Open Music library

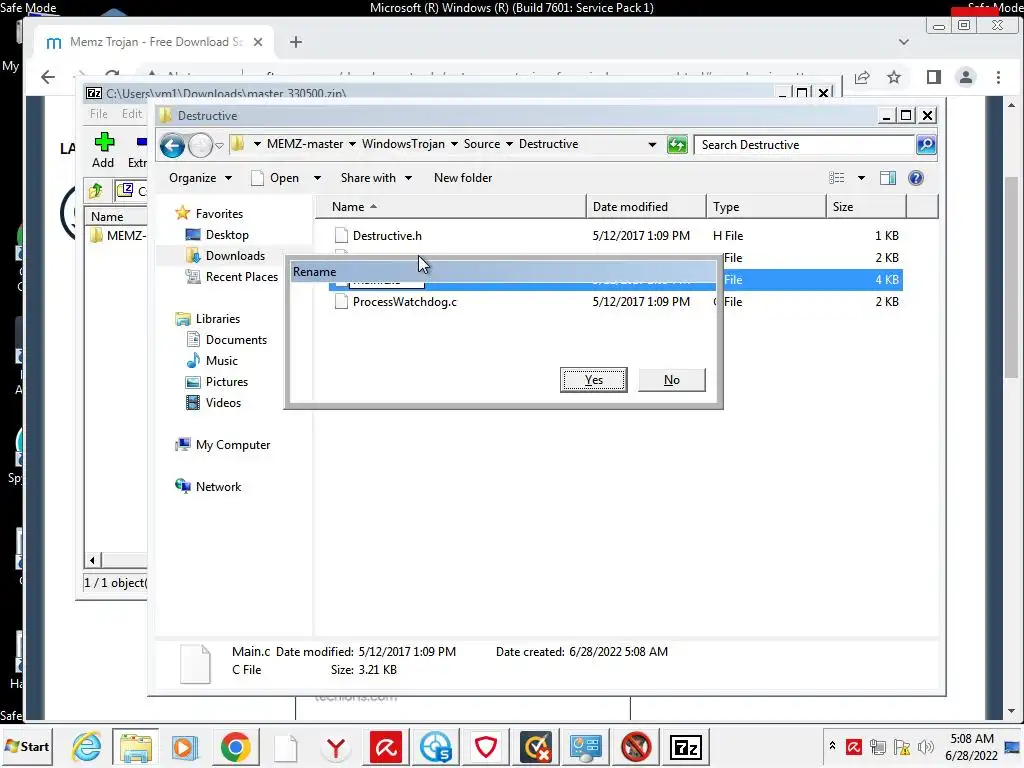point(221,360)
